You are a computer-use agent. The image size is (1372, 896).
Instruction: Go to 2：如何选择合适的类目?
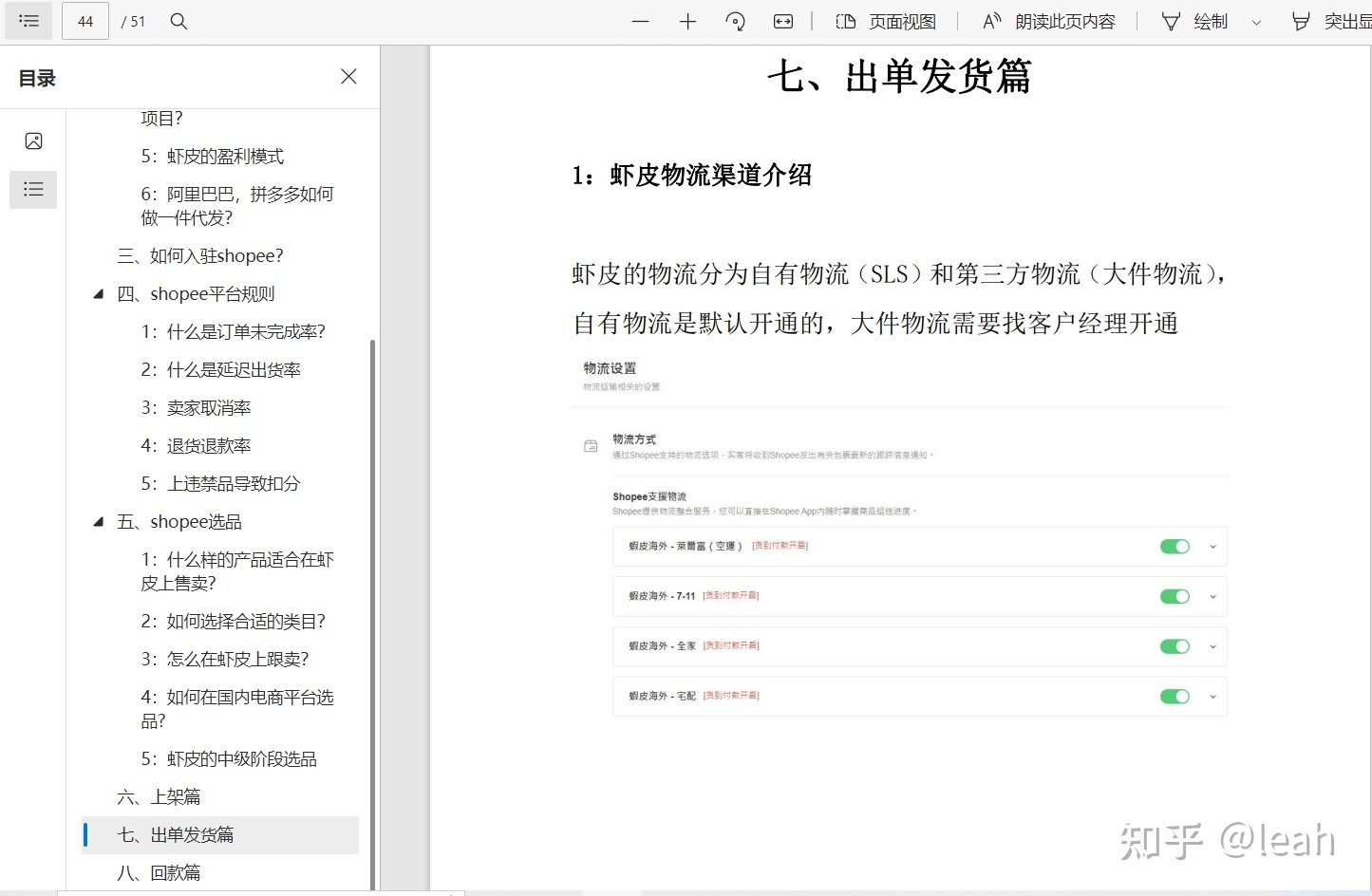click(234, 621)
